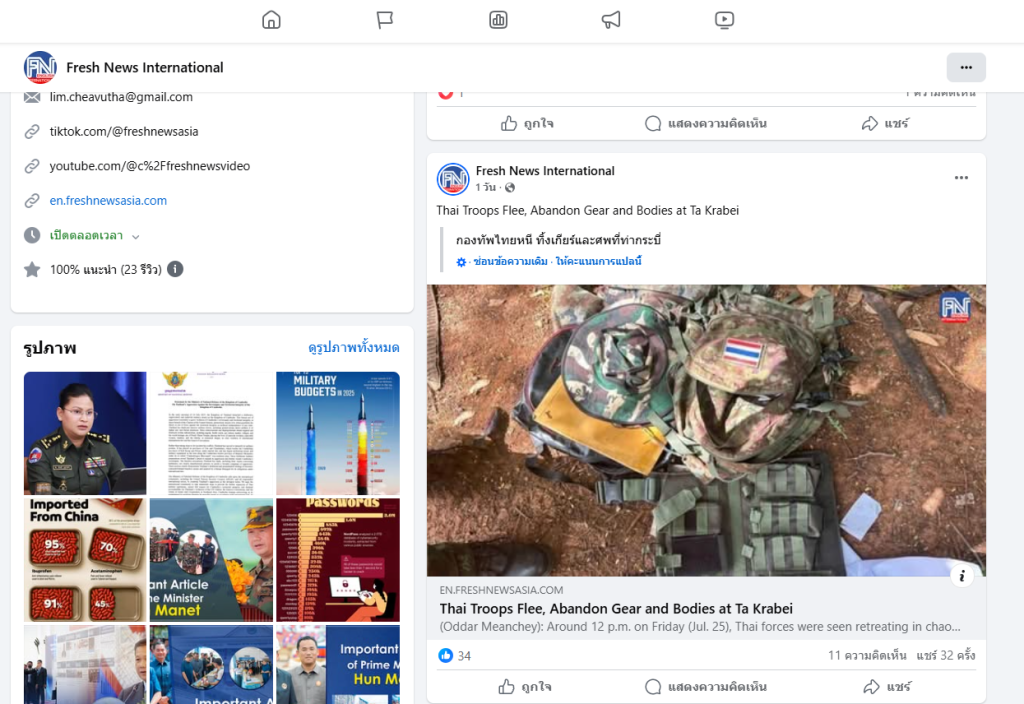
Task: Open the youtube.com freshnewsvideo link
Action: [150, 166]
